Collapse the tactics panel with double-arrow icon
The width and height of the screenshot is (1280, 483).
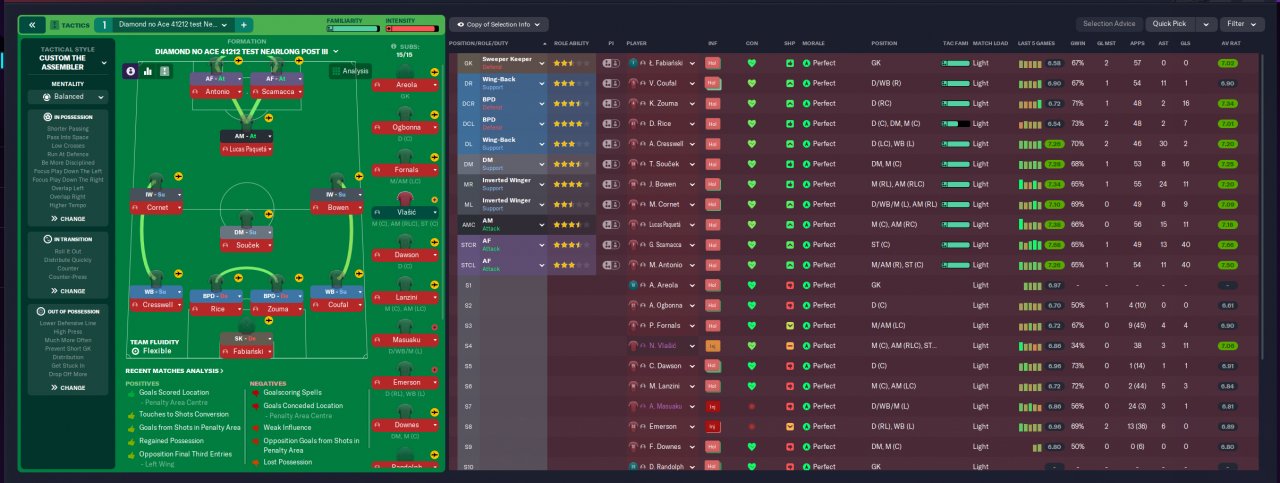(31, 24)
